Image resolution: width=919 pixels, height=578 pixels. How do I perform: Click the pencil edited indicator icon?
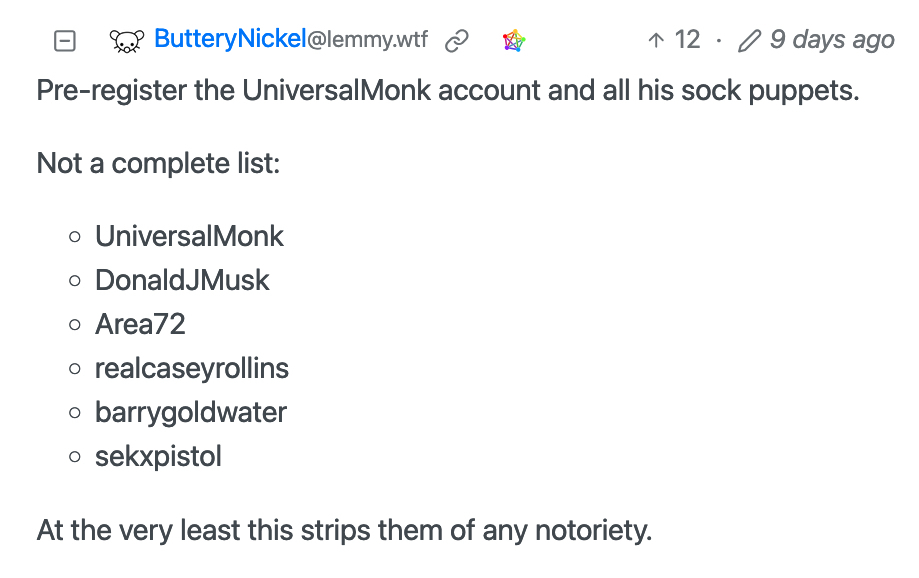pos(749,41)
